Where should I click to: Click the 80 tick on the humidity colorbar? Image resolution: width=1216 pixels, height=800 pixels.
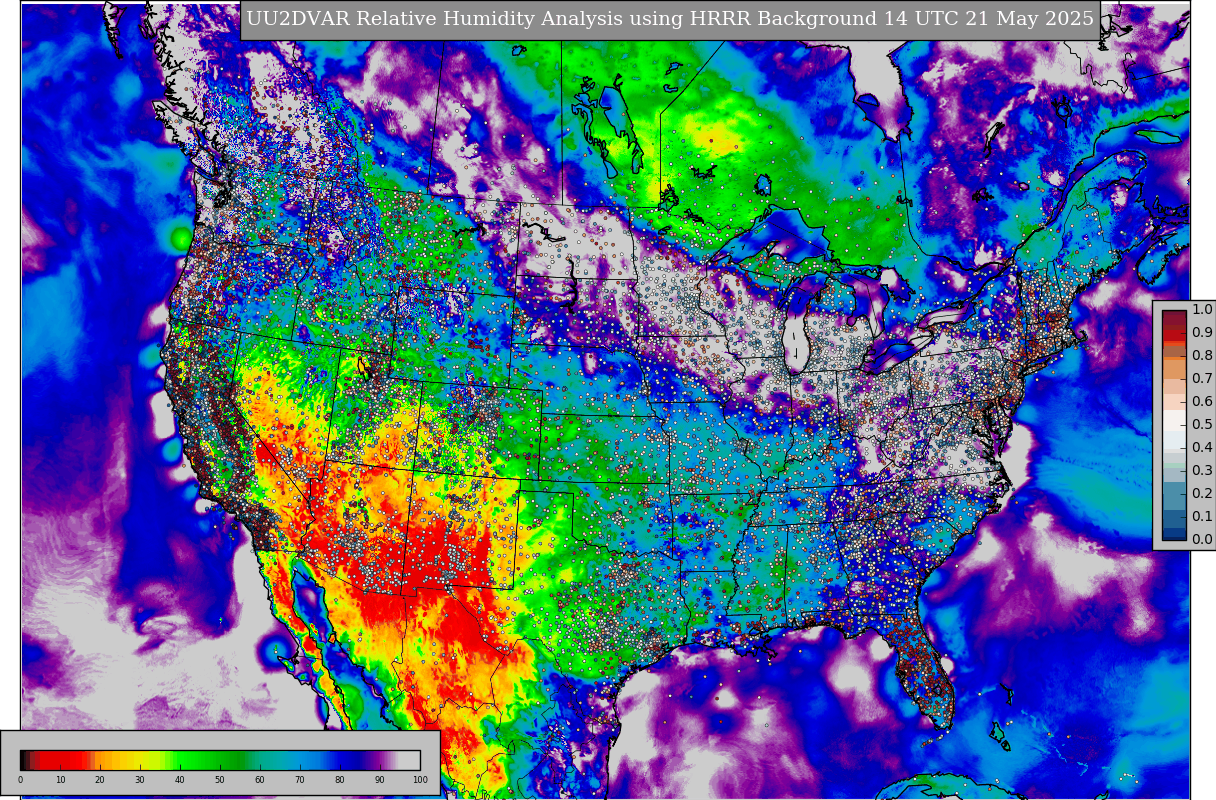pyautogui.click(x=340, y=779)
